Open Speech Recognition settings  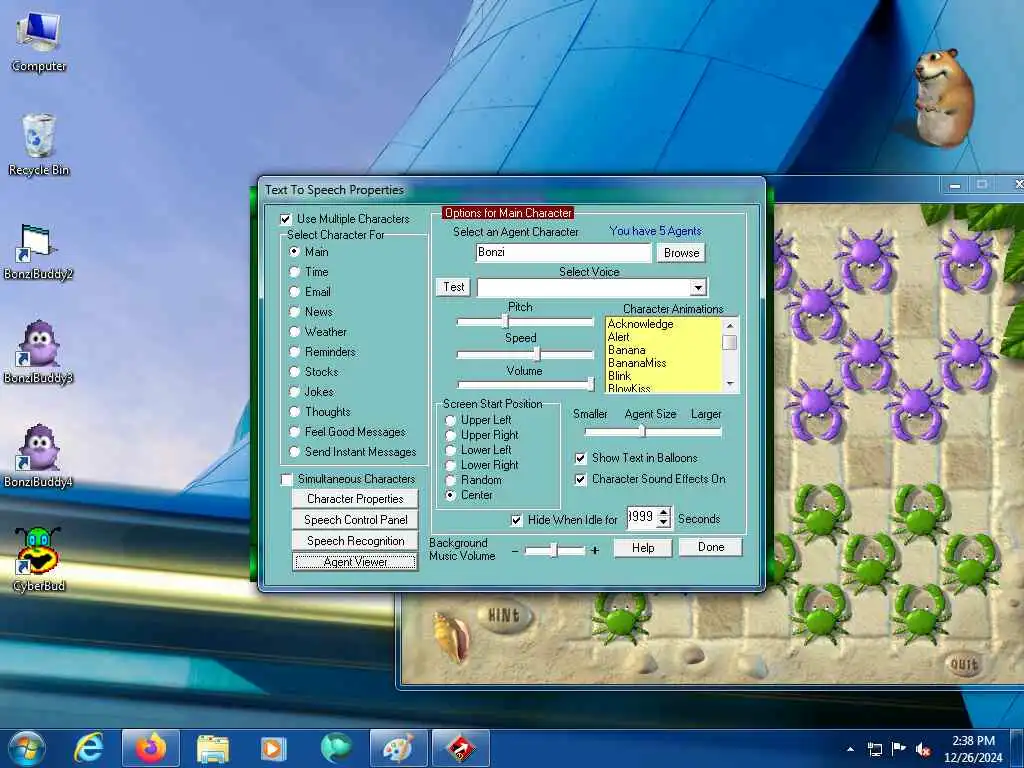pyautogui.click(x=355, y=541)
